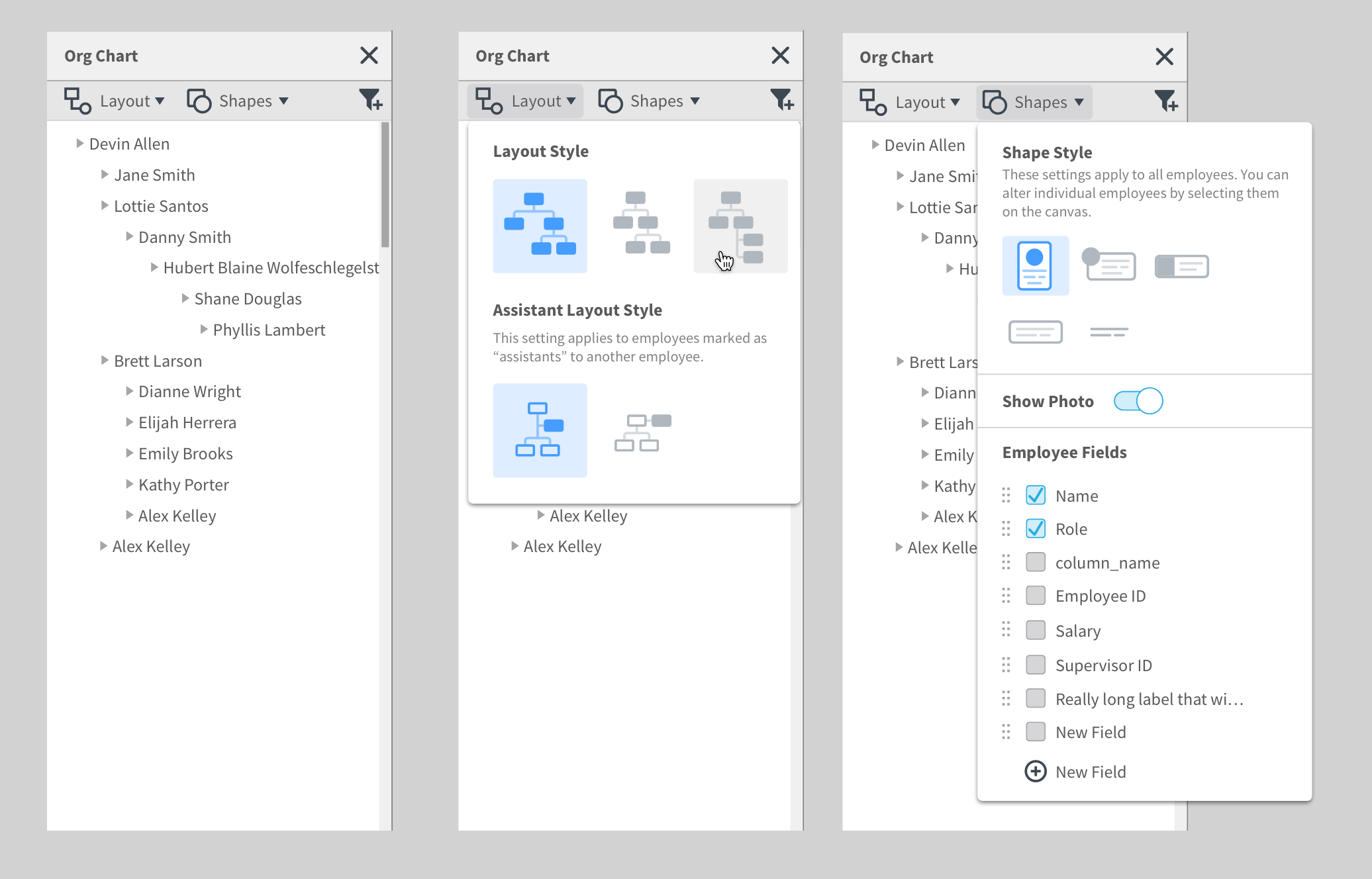Enable the Salary field checkbox
This screenshot has height=879, width=1372.
pyautogui.click(x=1035, y=630)
